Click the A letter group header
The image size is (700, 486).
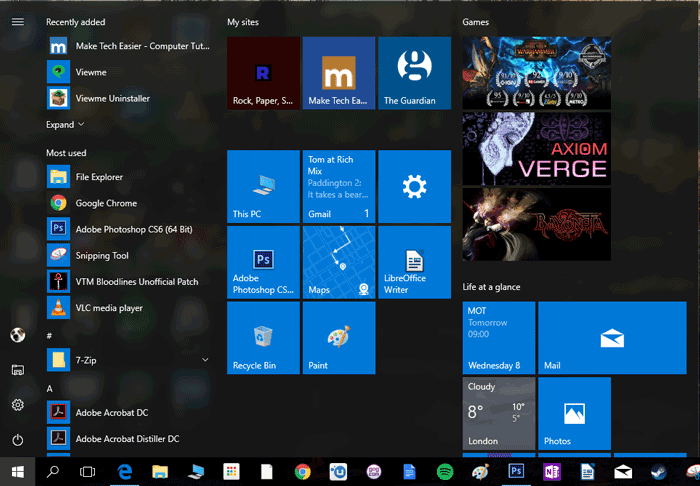click(49, 389)
